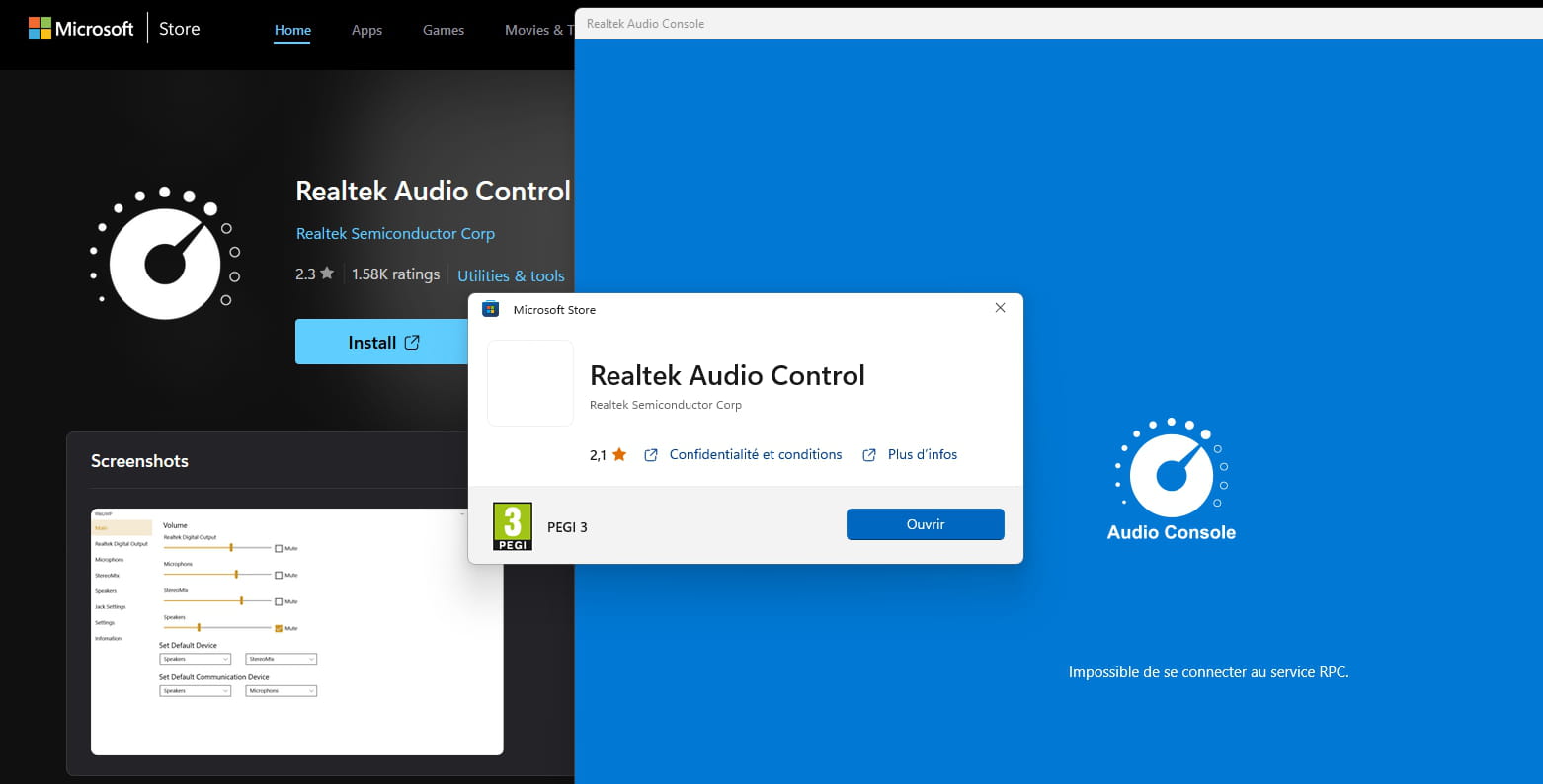Click the Ouvrir button in the dialog
The height and width of the screenshot is (784, 1543).
(x=926, y=524)
